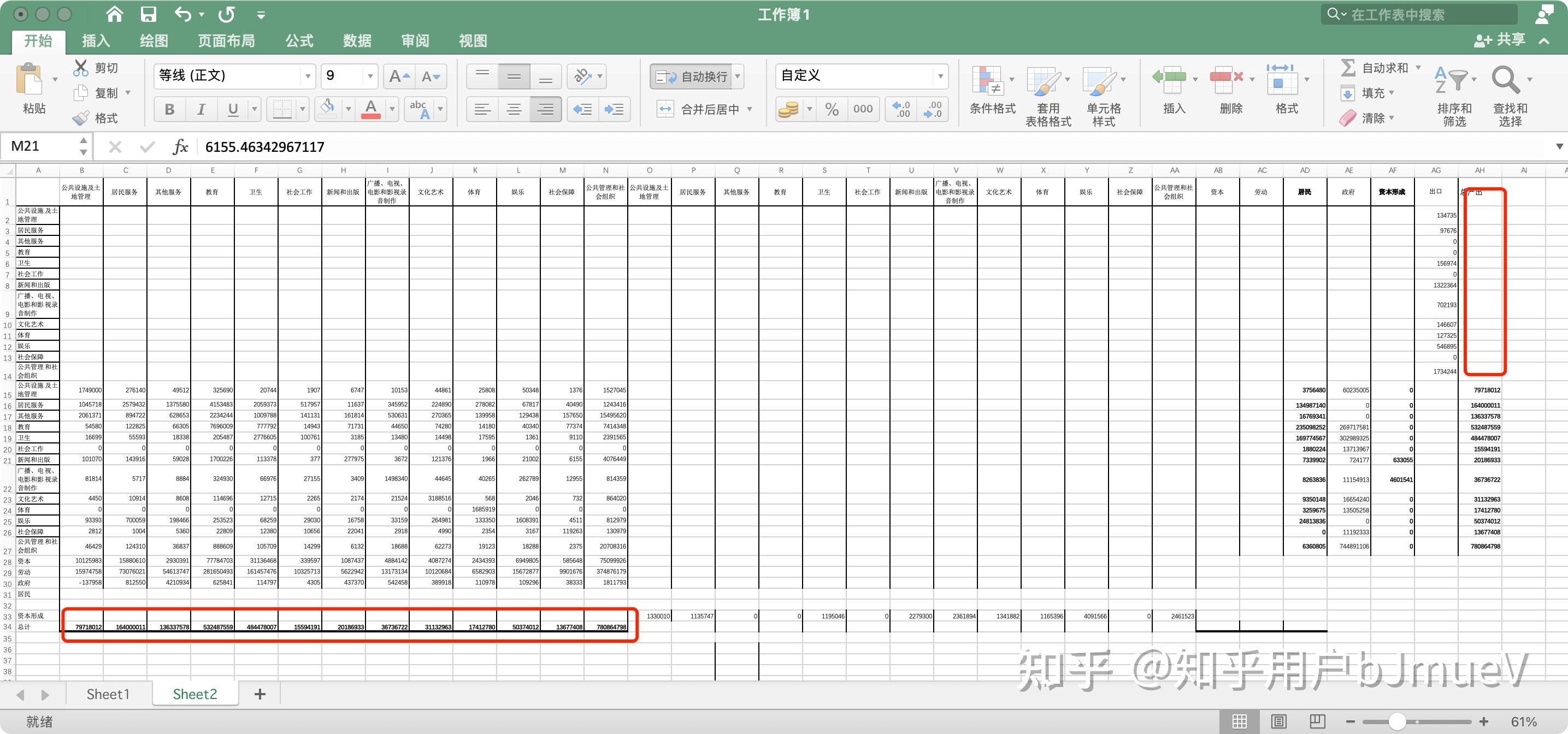Open the 数据 ribbon tab
1568x734 pixels.
point(356,41)
